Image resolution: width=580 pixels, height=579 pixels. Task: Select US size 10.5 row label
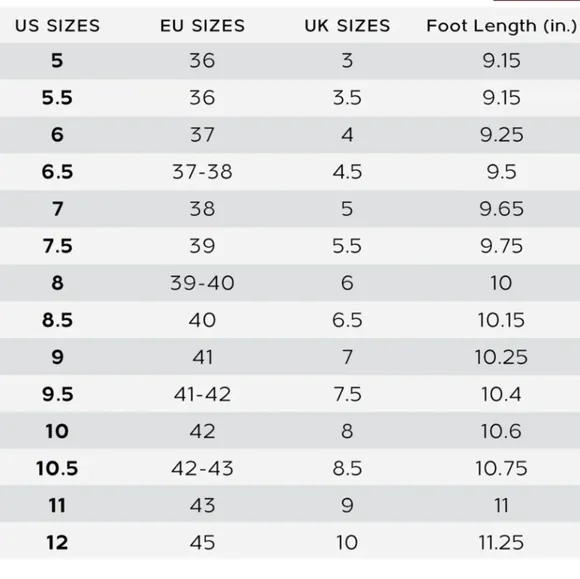pos(57,468)
